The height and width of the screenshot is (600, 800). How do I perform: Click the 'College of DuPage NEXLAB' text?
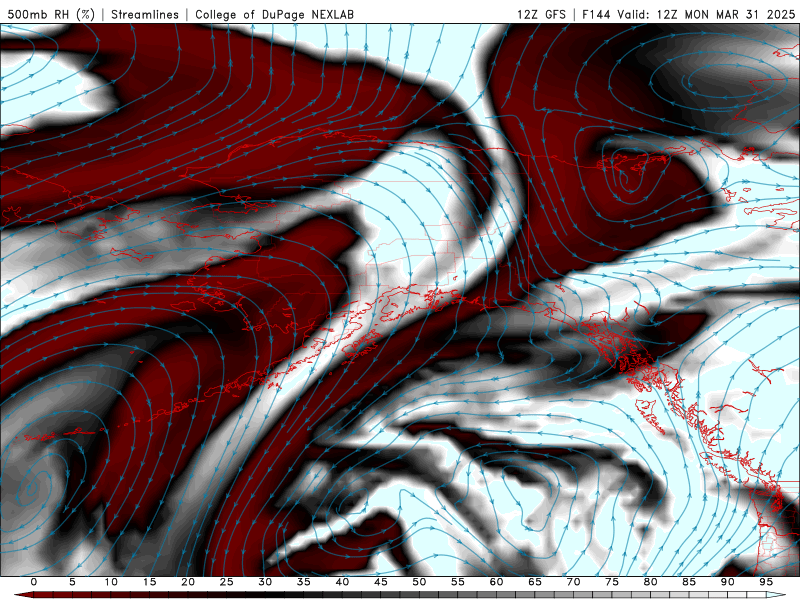click(x=274, y=14)
